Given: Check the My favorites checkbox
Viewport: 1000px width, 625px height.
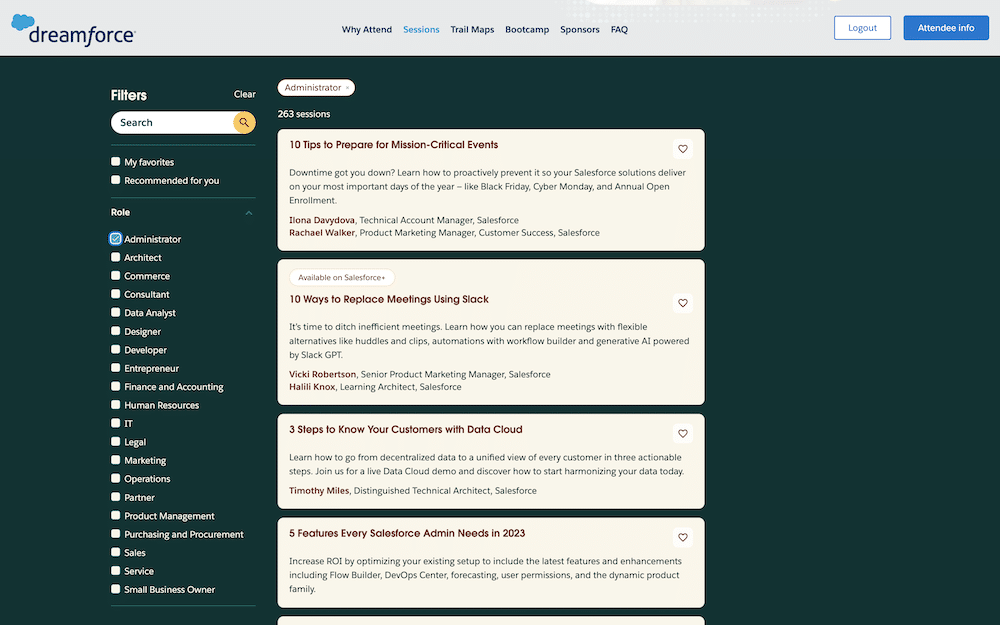Looking at the screenshot, I should pos(115,161).
